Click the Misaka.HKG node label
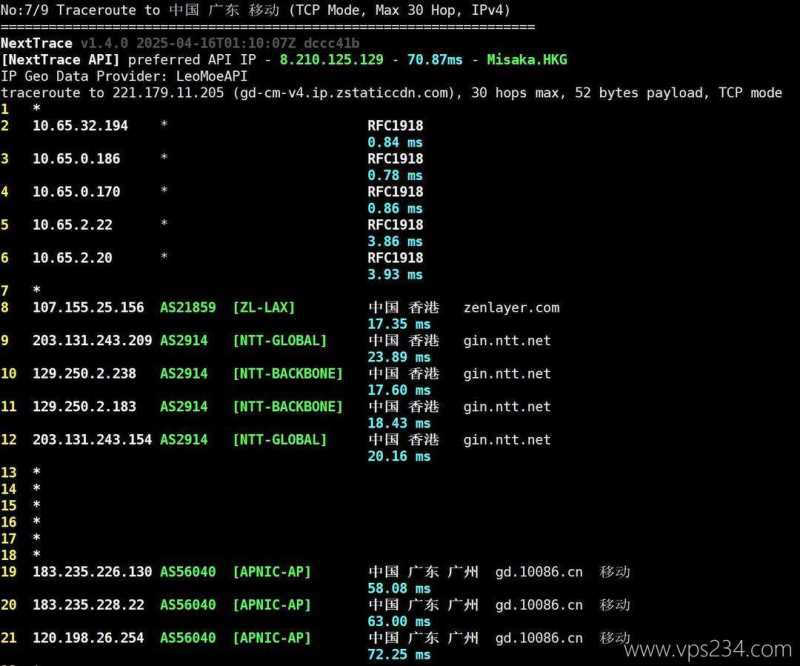Viewport: 800px width, 666px height. [x=526, y=60]
